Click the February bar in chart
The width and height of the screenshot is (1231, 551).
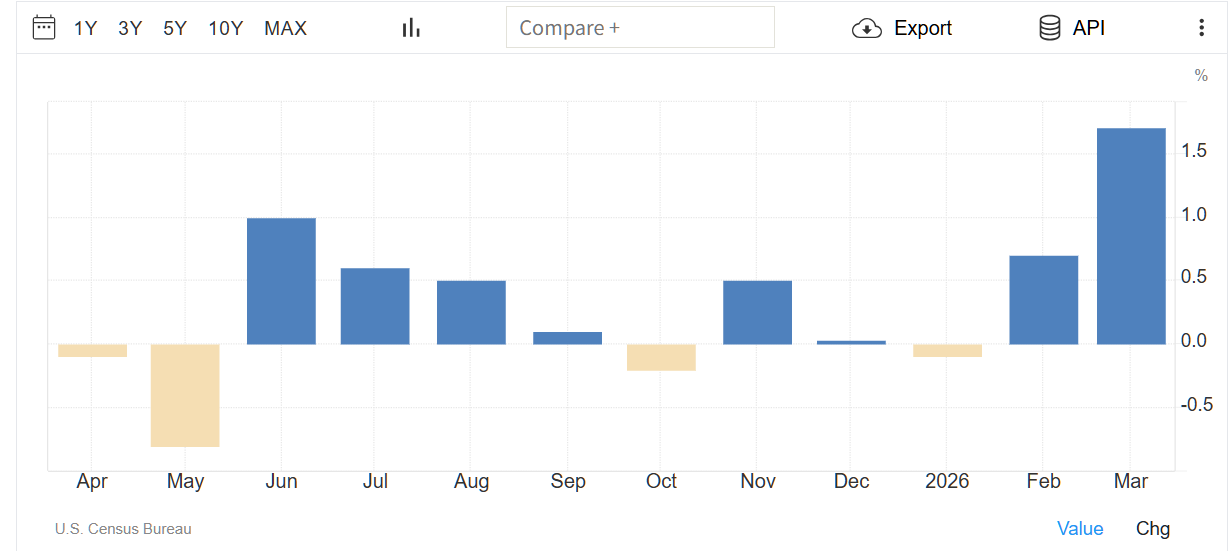[x=1043, y=300]
